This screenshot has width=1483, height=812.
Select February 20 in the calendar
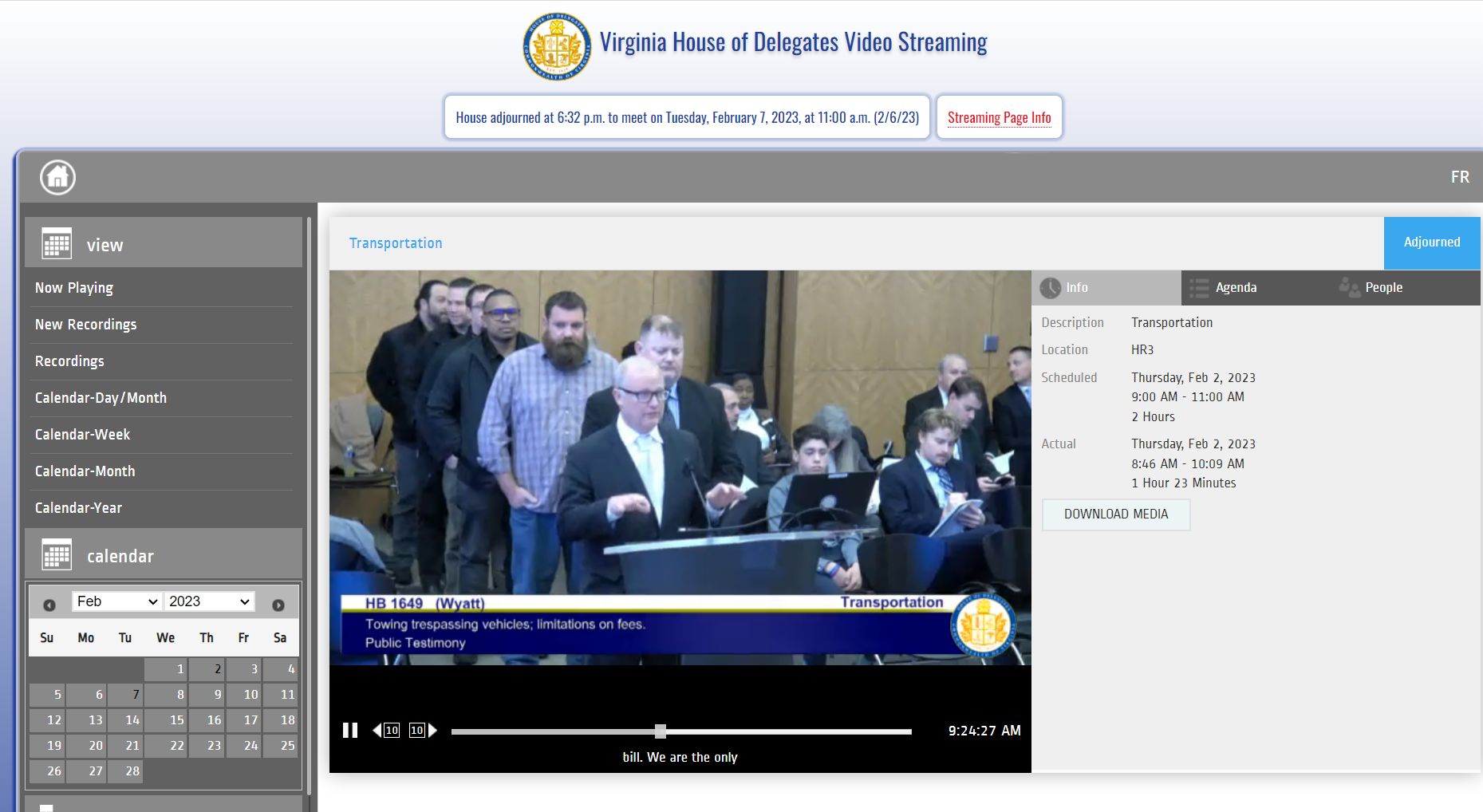tap(87, 746)
